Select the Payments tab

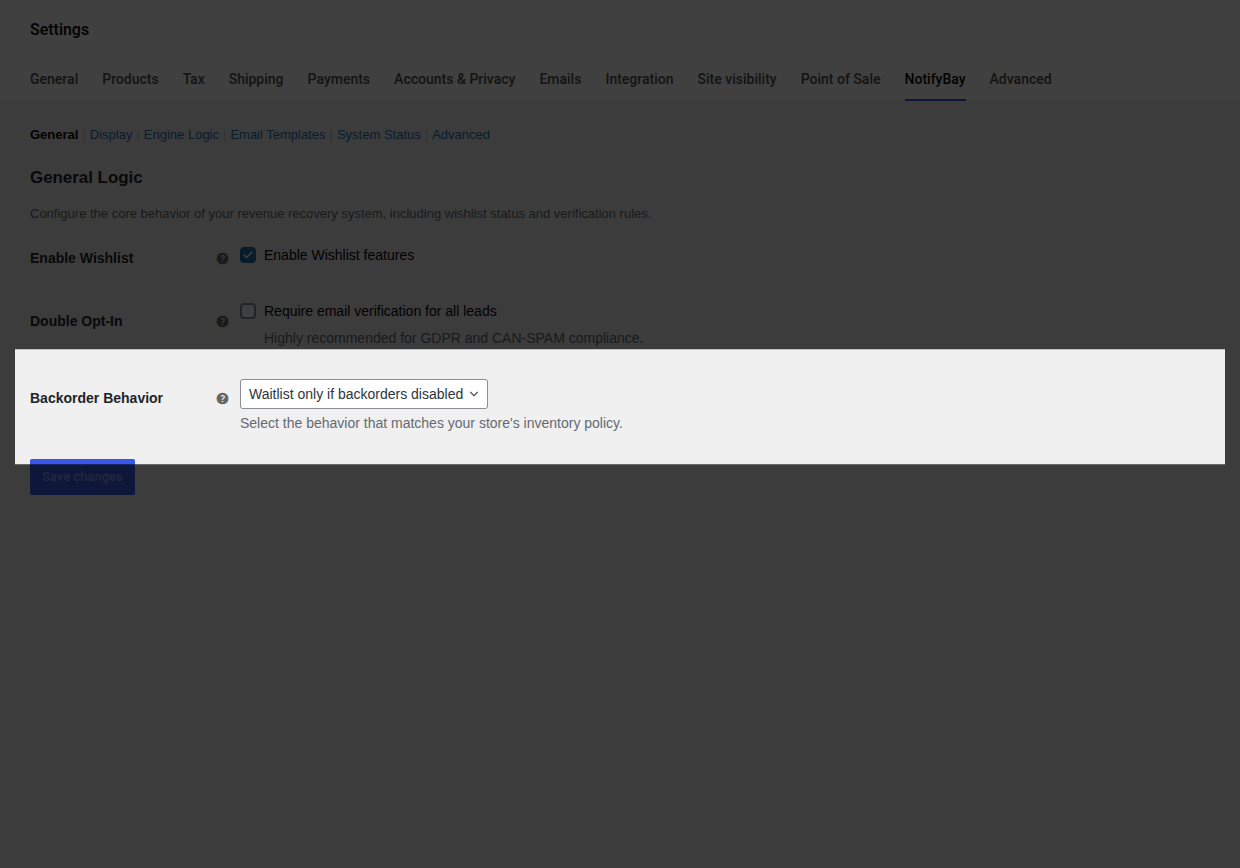339,79
